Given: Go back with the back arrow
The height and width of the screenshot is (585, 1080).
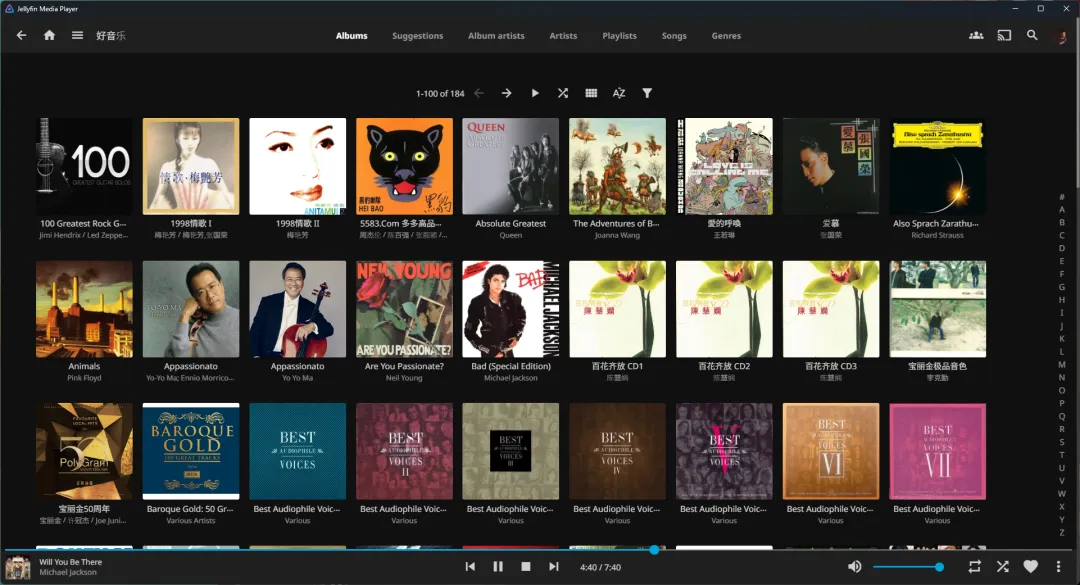Looking at the screenshot, I should pyautogui.click(x=21, y=35).
